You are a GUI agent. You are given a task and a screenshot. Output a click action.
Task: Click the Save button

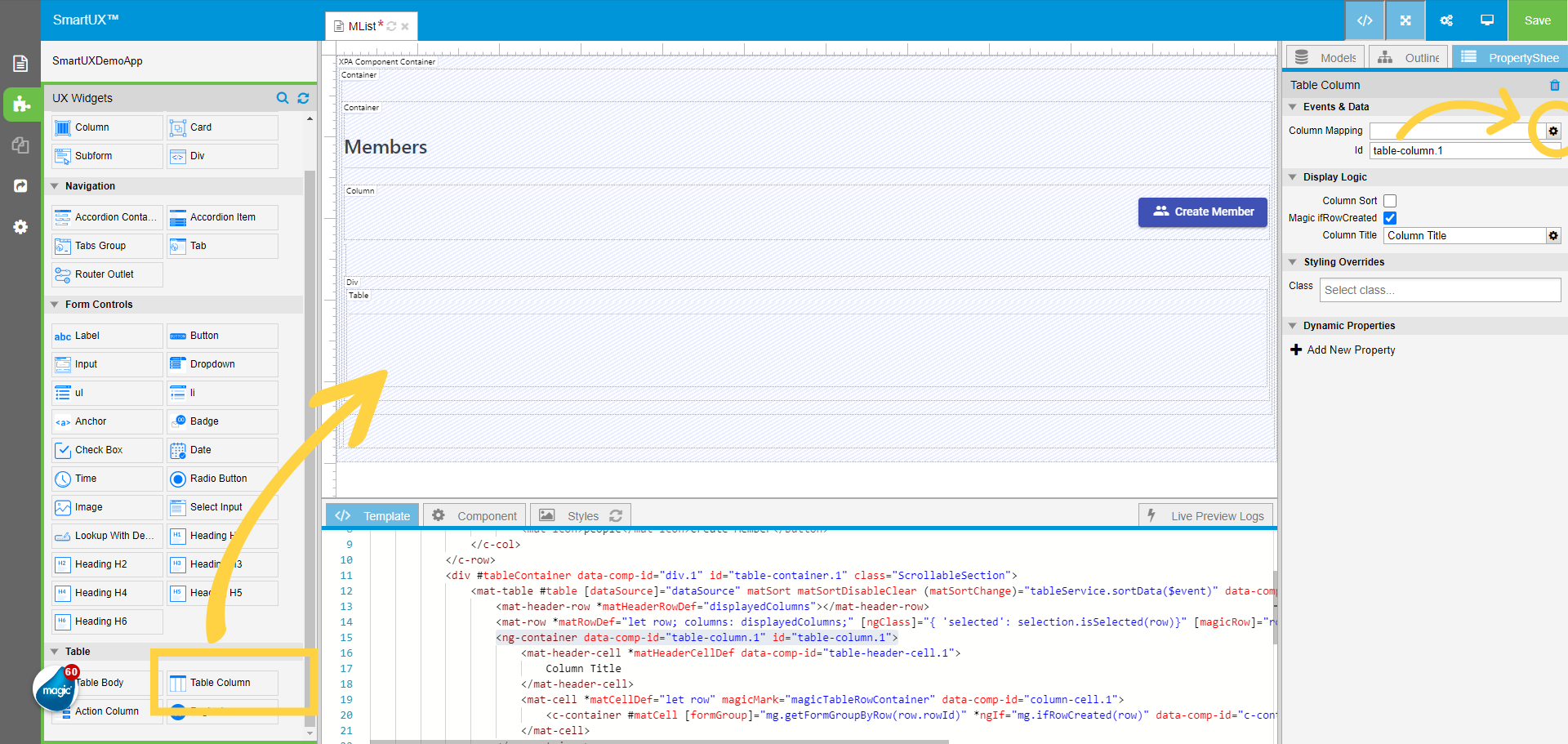point(1537,20)
